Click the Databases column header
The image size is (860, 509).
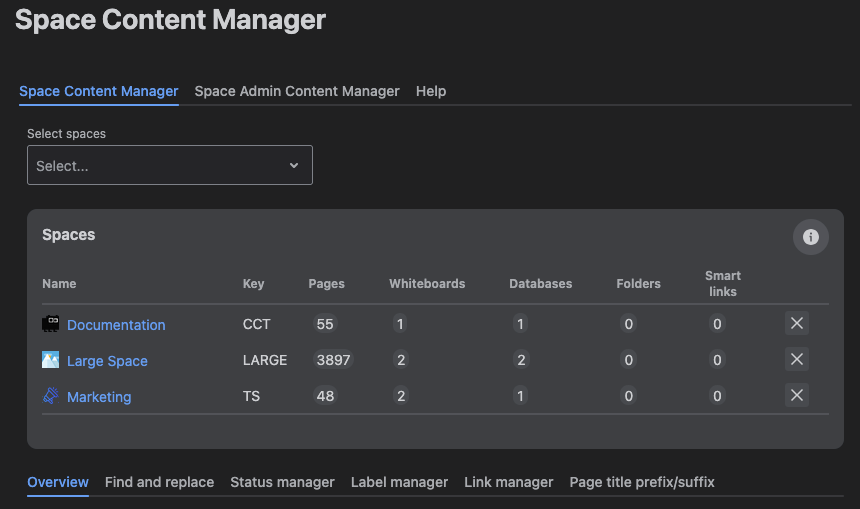[x=540, y=284]
